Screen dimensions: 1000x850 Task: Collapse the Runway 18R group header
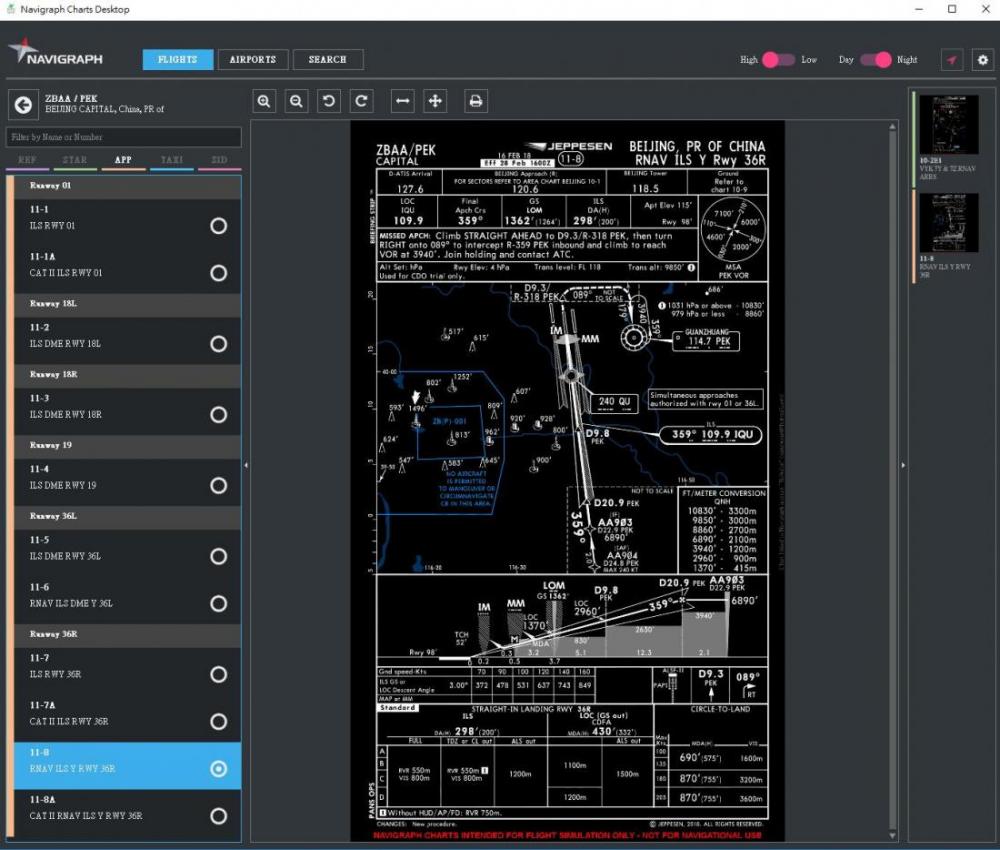(128, 375)
